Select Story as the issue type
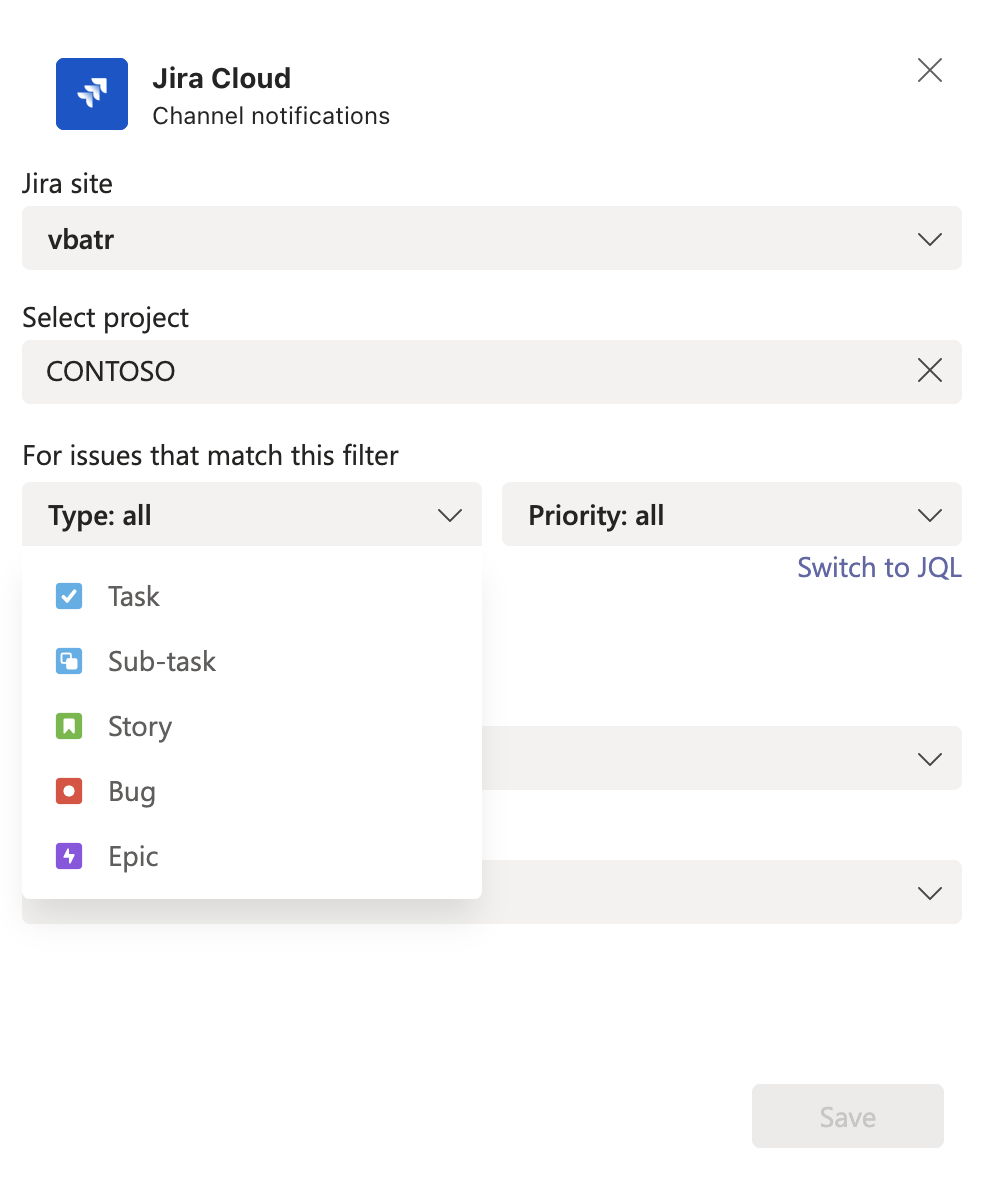 tap(139, 726)
